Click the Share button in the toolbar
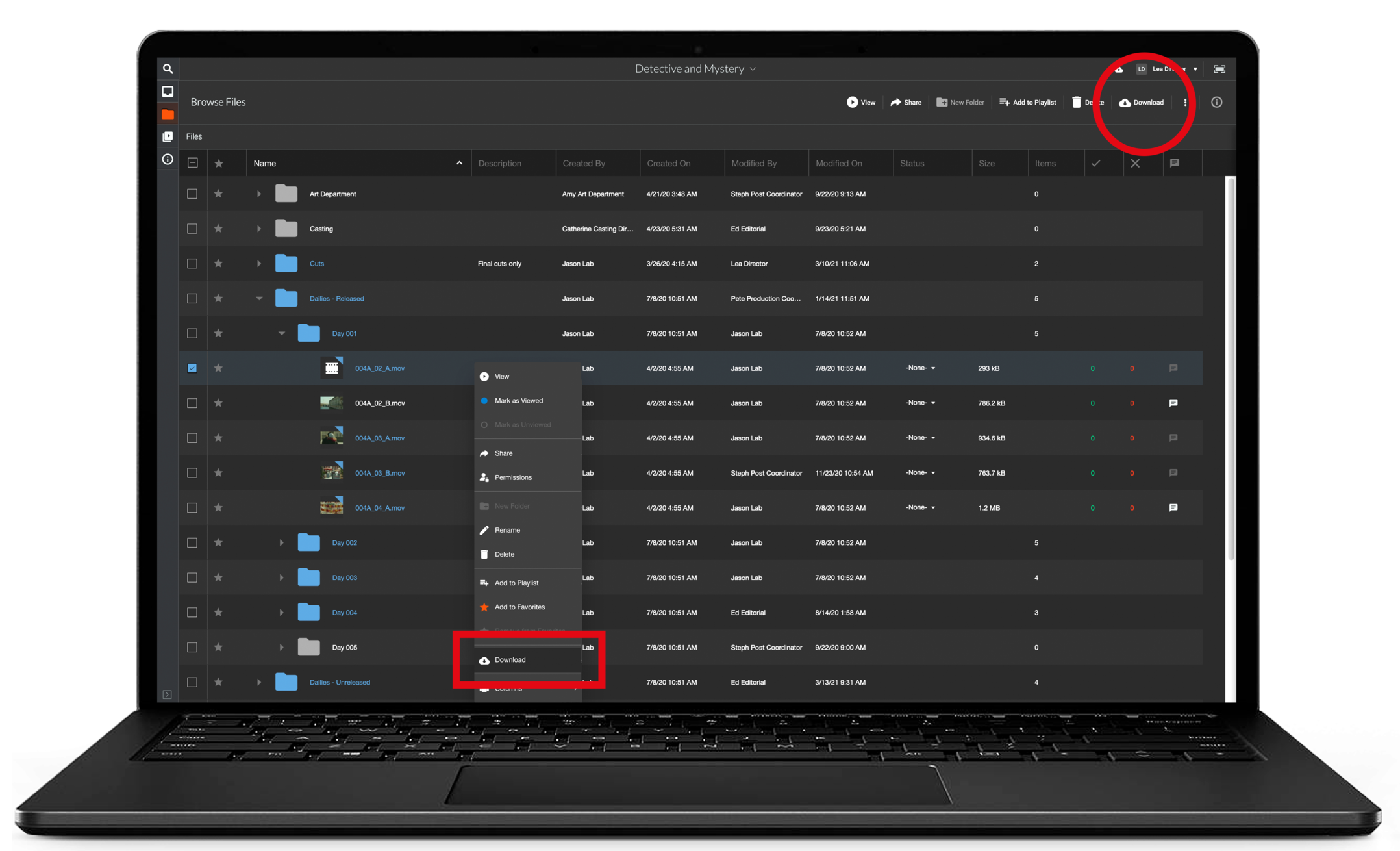 [x=906, y=102]
